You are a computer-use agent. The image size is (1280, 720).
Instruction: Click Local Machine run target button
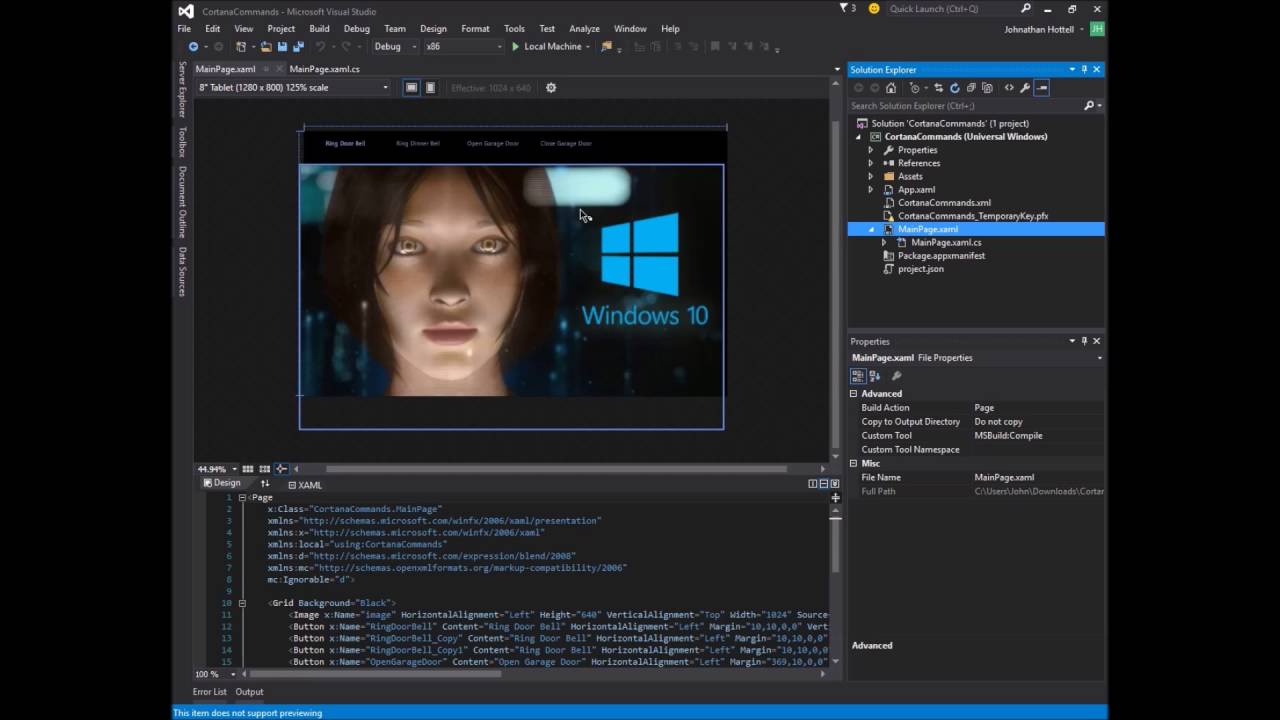coord(552,46)
